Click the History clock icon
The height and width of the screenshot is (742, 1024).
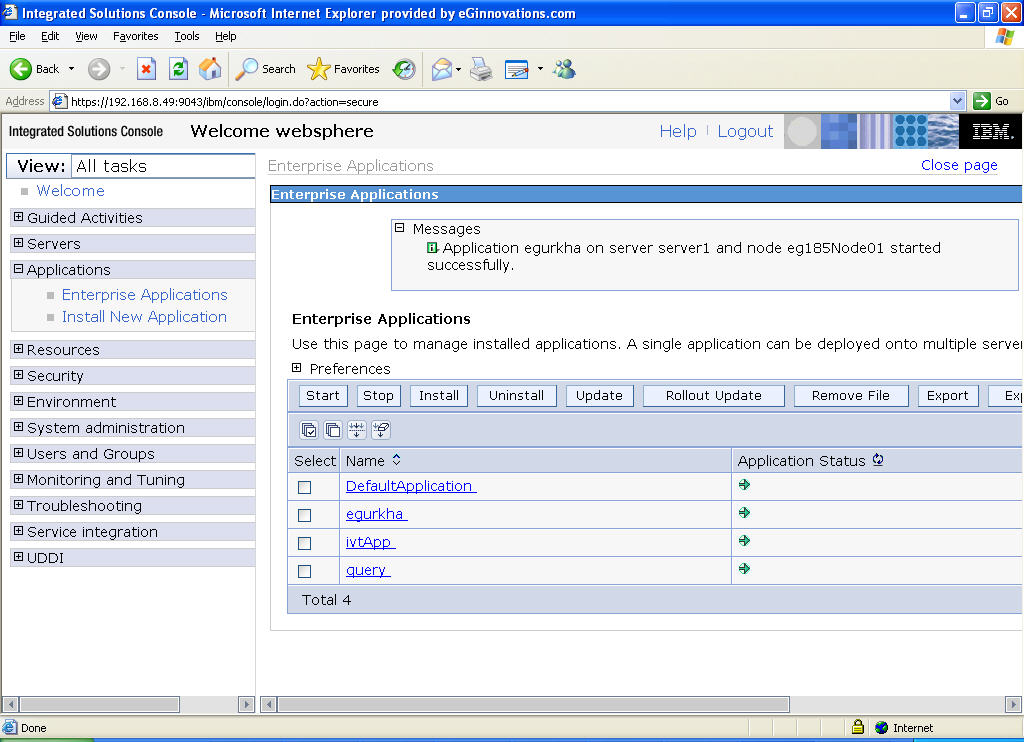click(404, 69)
